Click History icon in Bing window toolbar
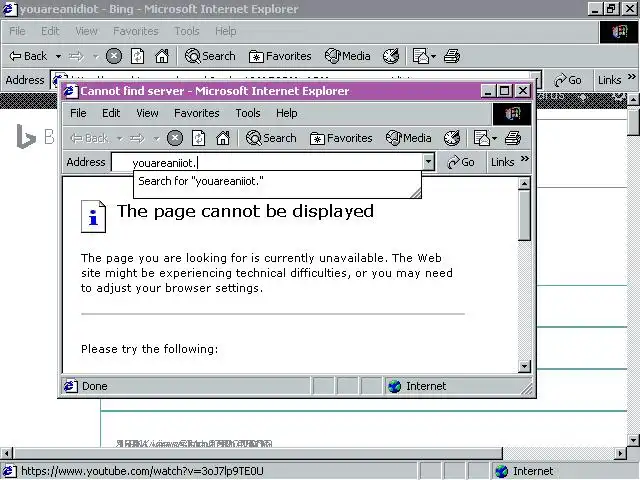Screen dimensions: 640x480 click(x=391, y=56)
